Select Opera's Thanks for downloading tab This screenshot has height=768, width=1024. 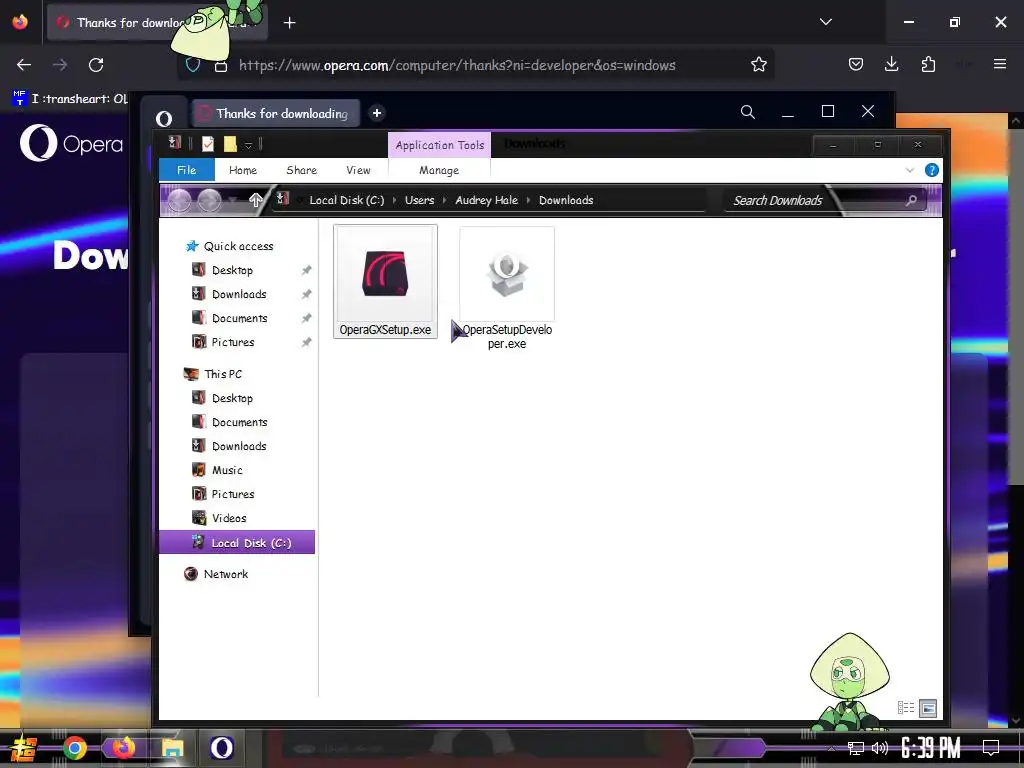[276, 113]
